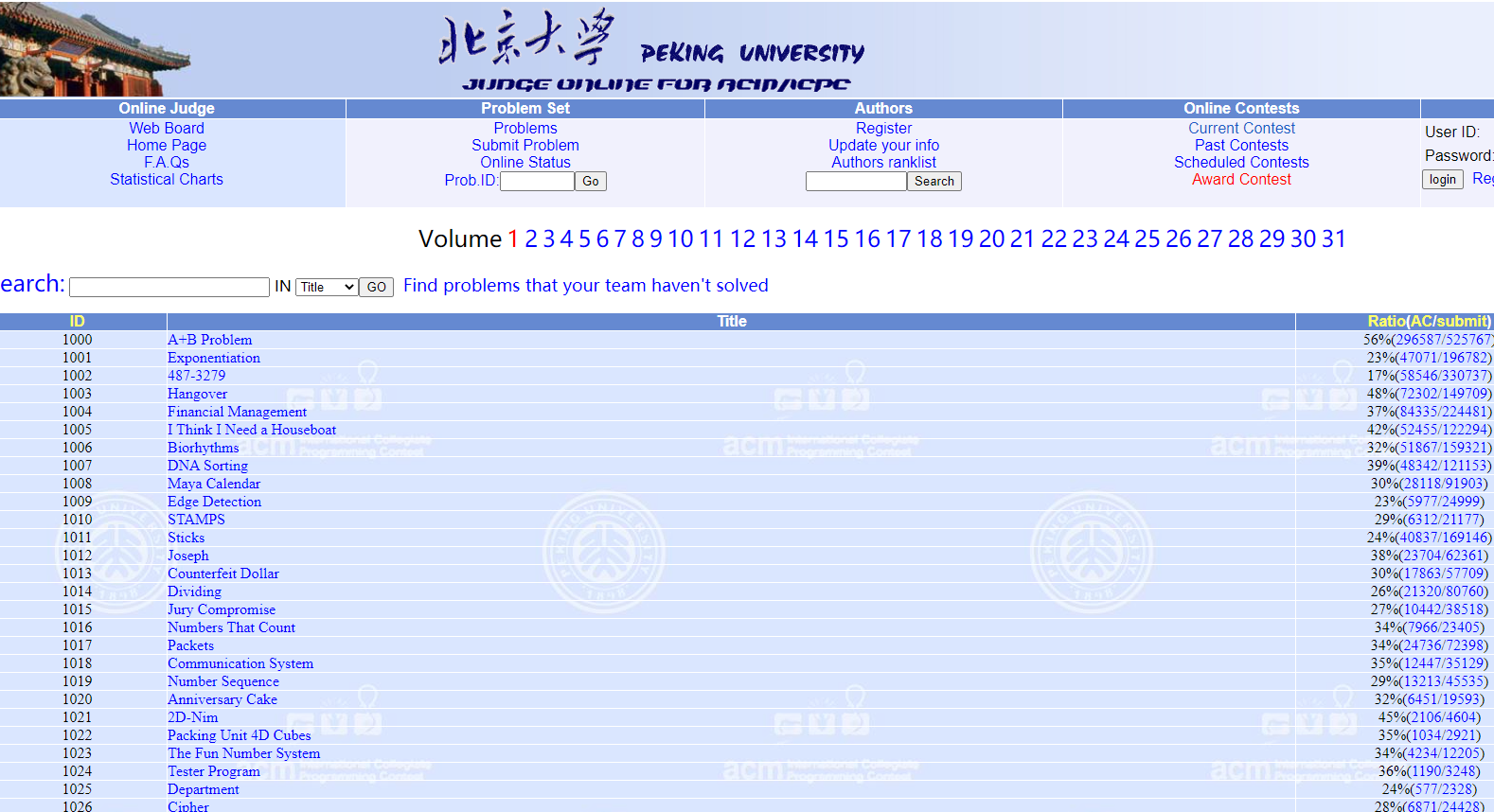
Task: Open Scheduled Contests link
Action: 1242,162
